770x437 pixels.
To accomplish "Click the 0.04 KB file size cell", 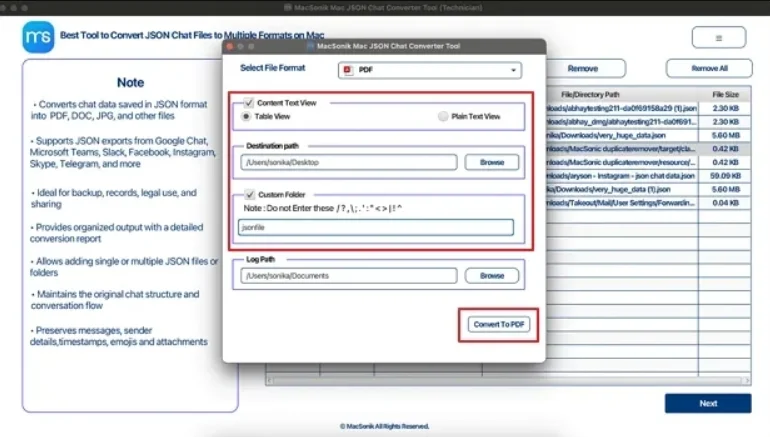I will coord(725,203).
